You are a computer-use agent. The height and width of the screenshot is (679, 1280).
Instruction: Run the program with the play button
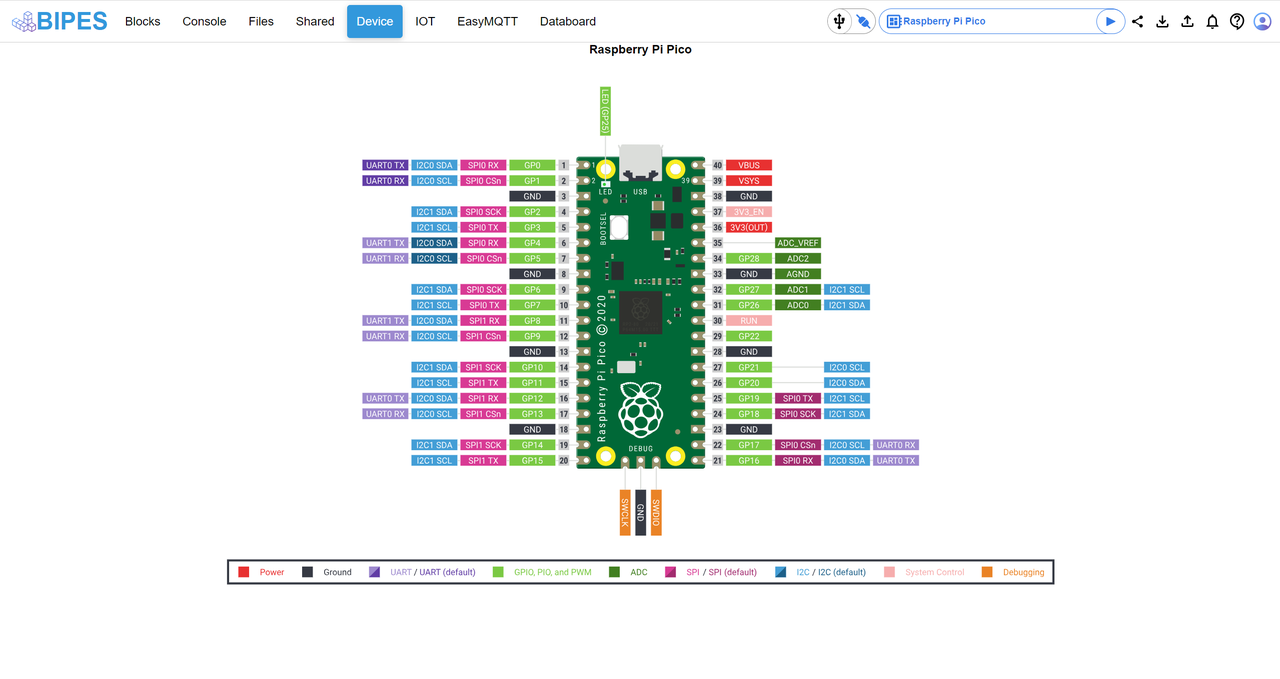(1110, 21)
